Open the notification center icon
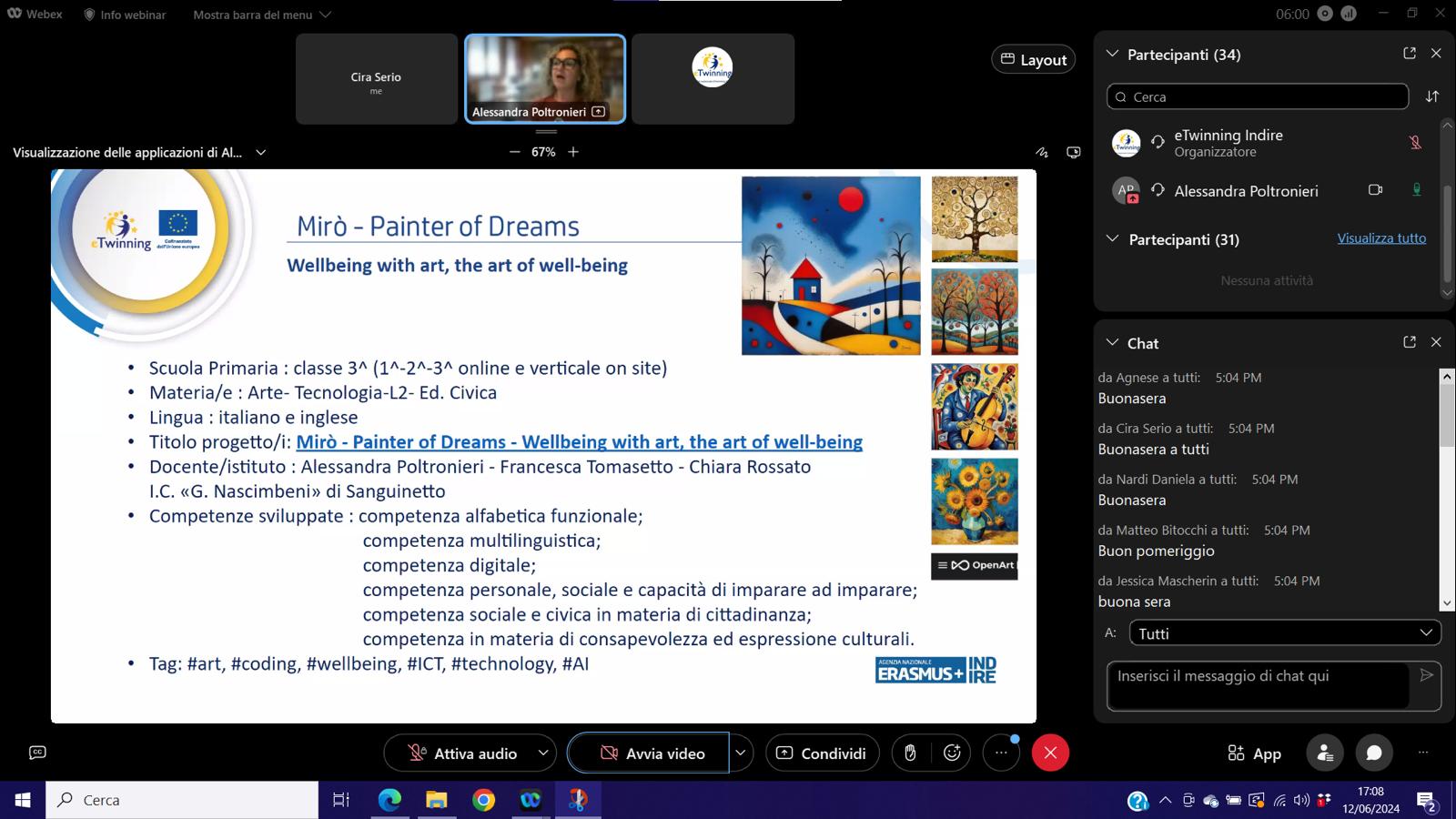 [1427, 801]
